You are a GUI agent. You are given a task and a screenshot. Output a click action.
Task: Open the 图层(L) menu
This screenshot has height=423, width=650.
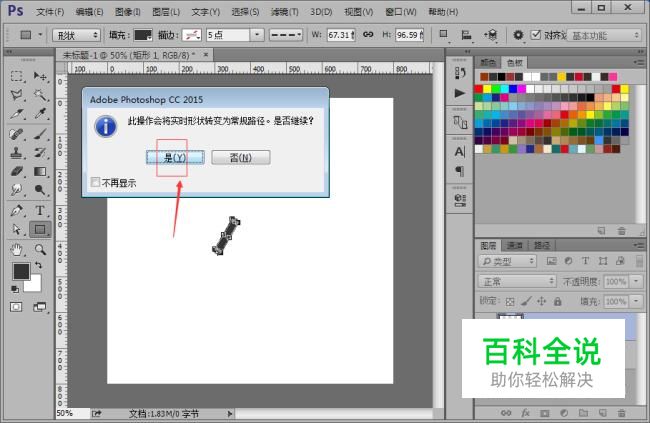(x=166, y=12)
